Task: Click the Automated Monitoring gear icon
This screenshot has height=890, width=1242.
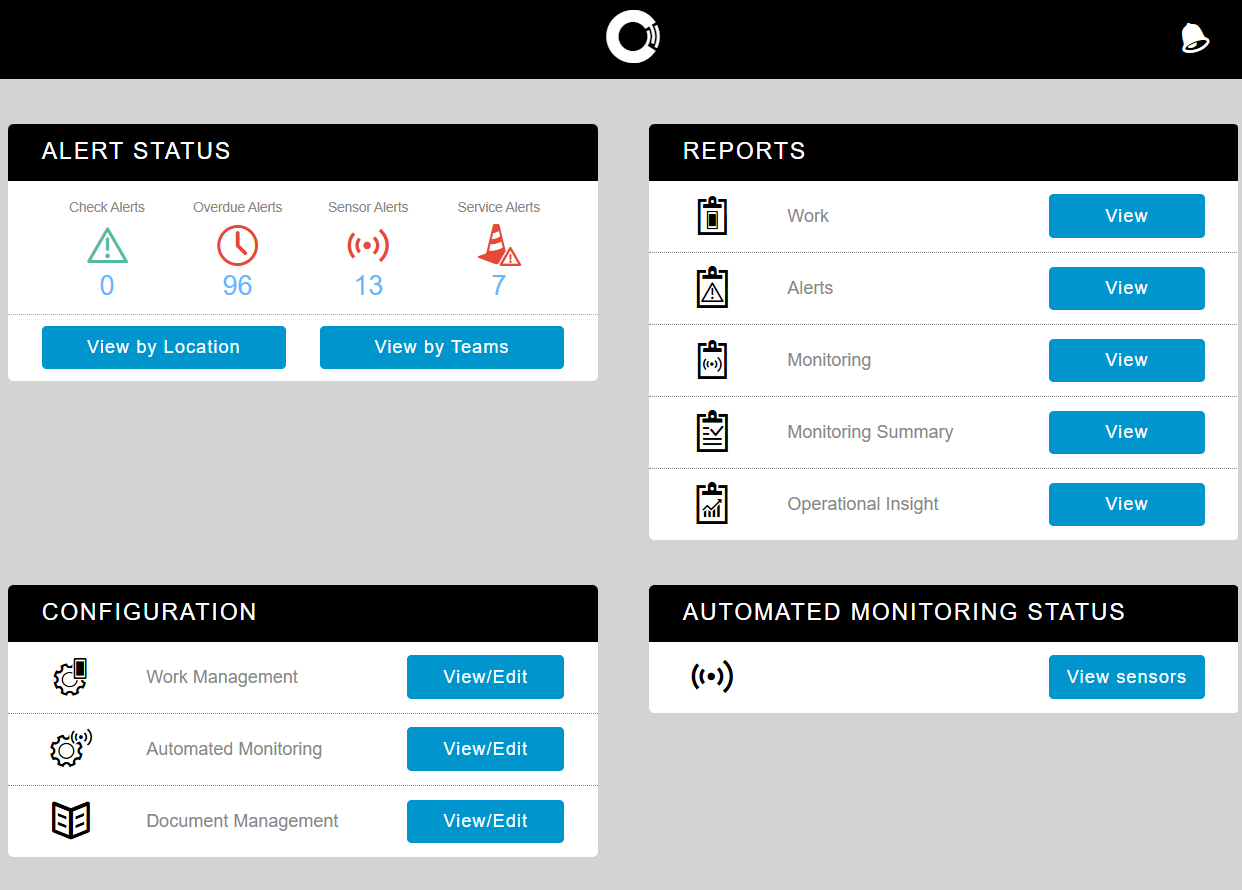Action: pos(71,749)
